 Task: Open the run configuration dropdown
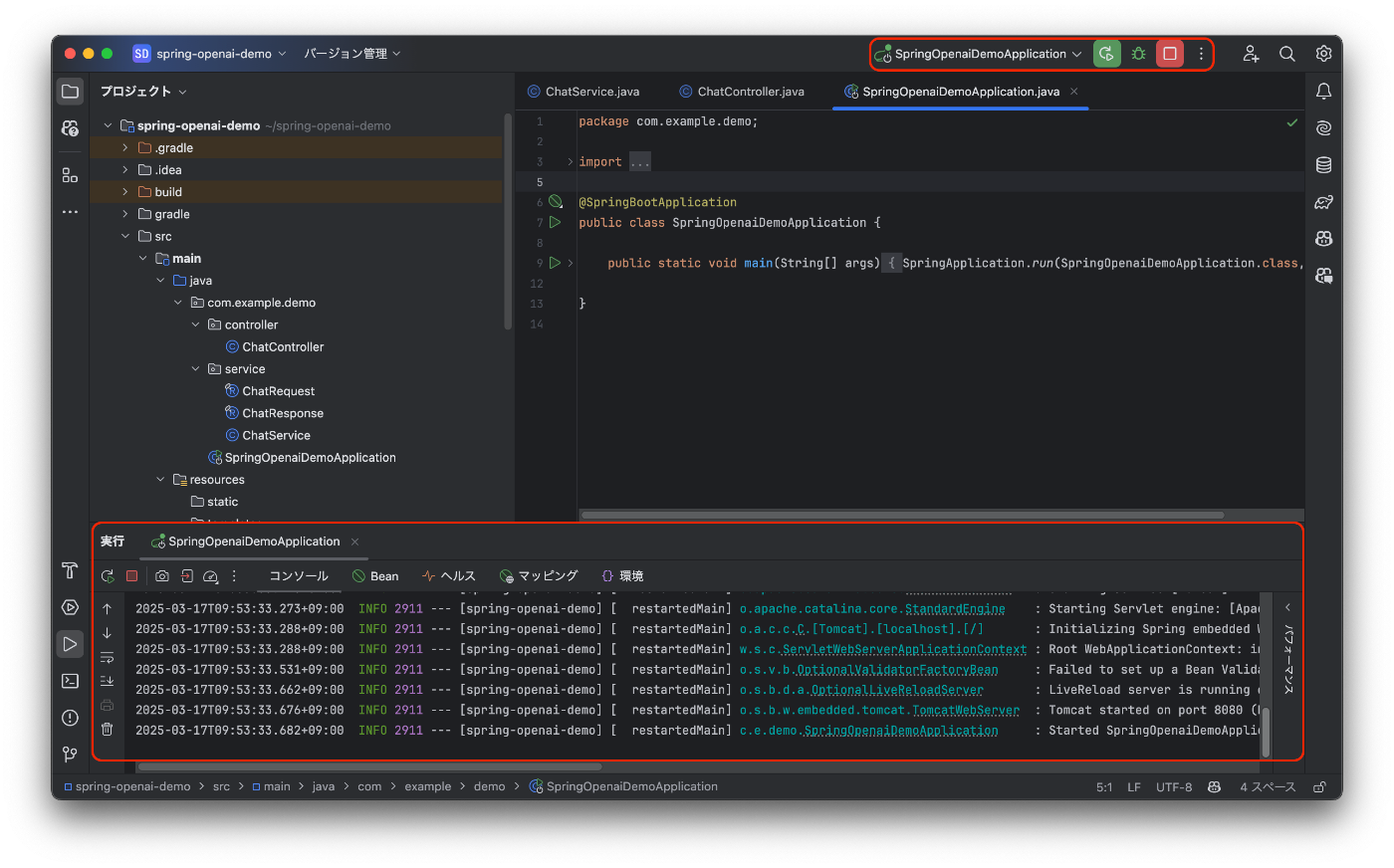(x=979, y=54)
